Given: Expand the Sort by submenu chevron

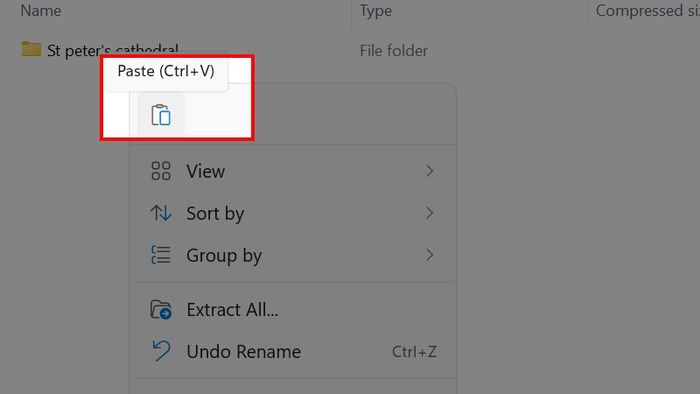Looking at the screenshot, I should click(429, 213).
